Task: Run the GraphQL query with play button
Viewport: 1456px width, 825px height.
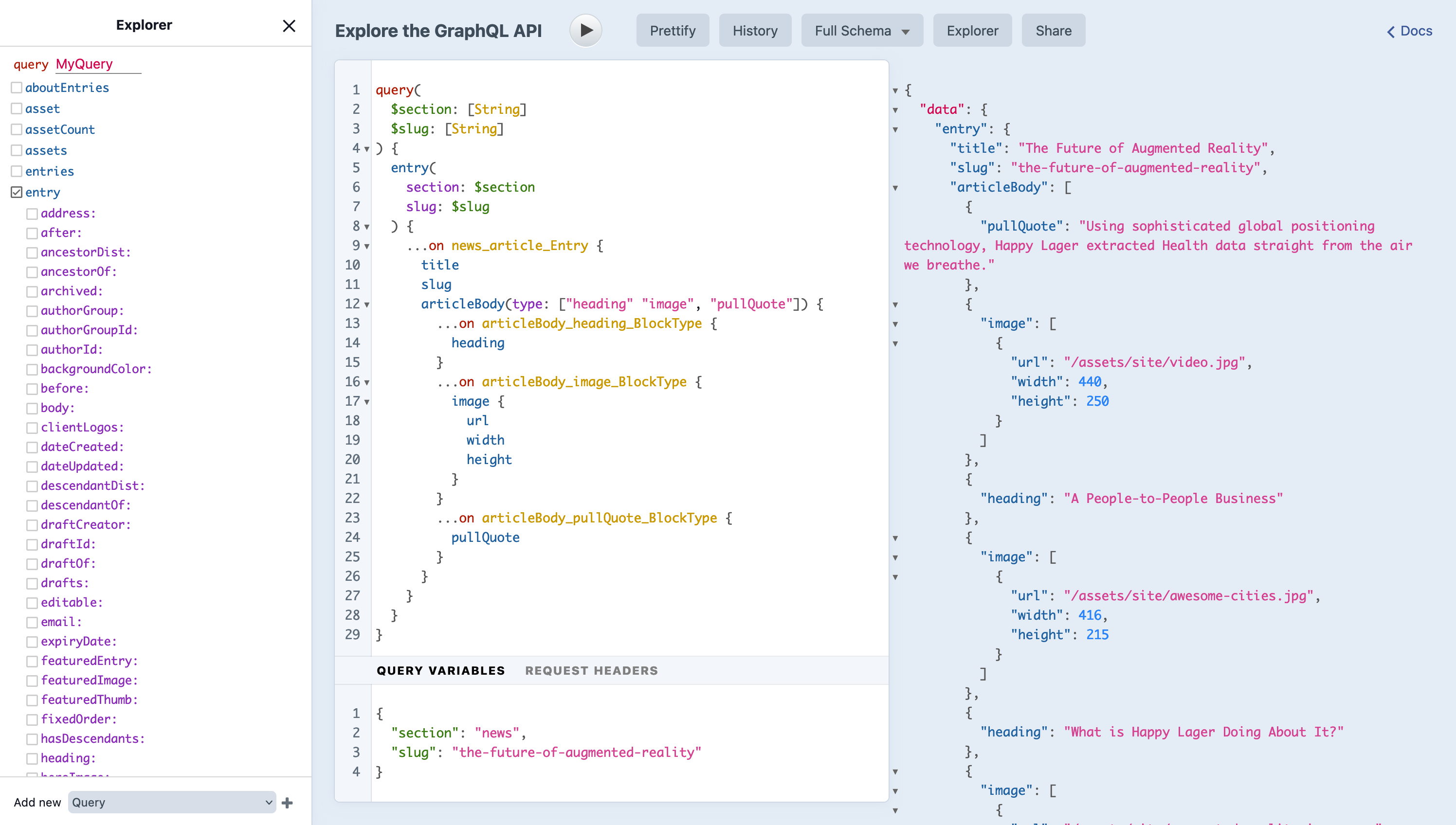Action: coord(585,31)
